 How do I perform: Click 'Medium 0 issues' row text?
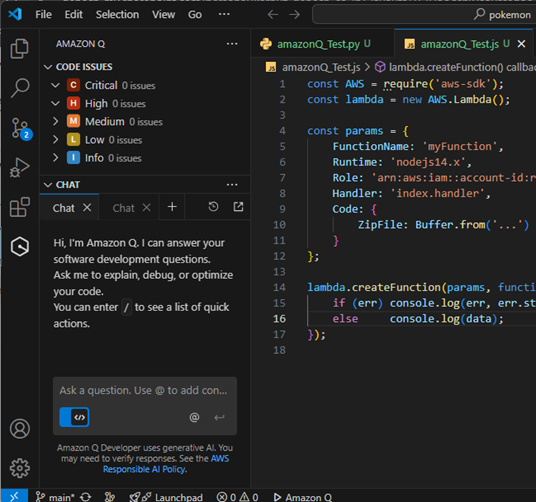[x=124, y=121]
